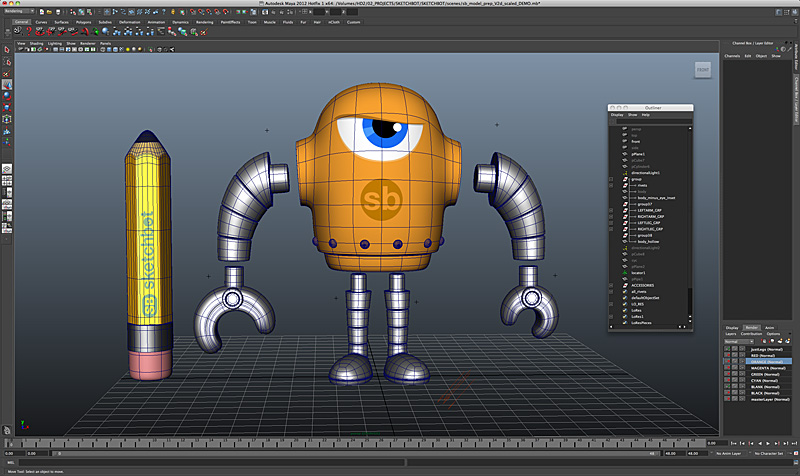800x476 pixels.
Task: Activate the Rotate tool in the toolbox
Action: tap(6, 96)
